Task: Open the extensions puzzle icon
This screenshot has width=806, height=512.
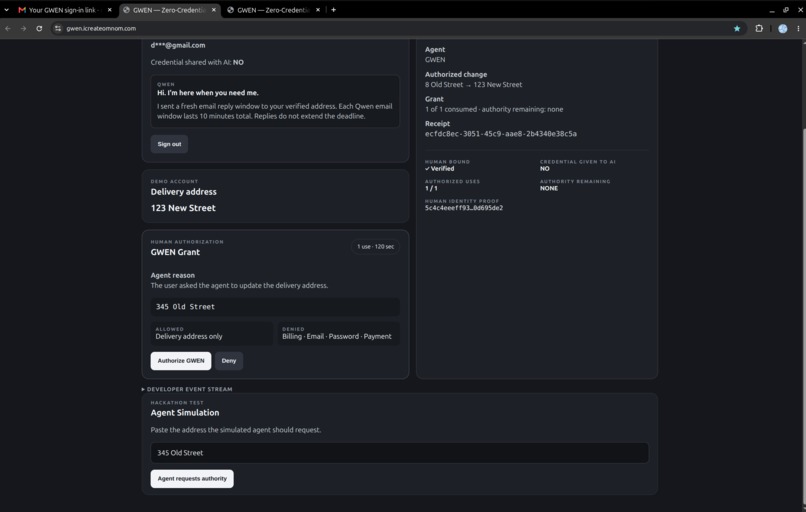Action: click(x=759, y=29)
